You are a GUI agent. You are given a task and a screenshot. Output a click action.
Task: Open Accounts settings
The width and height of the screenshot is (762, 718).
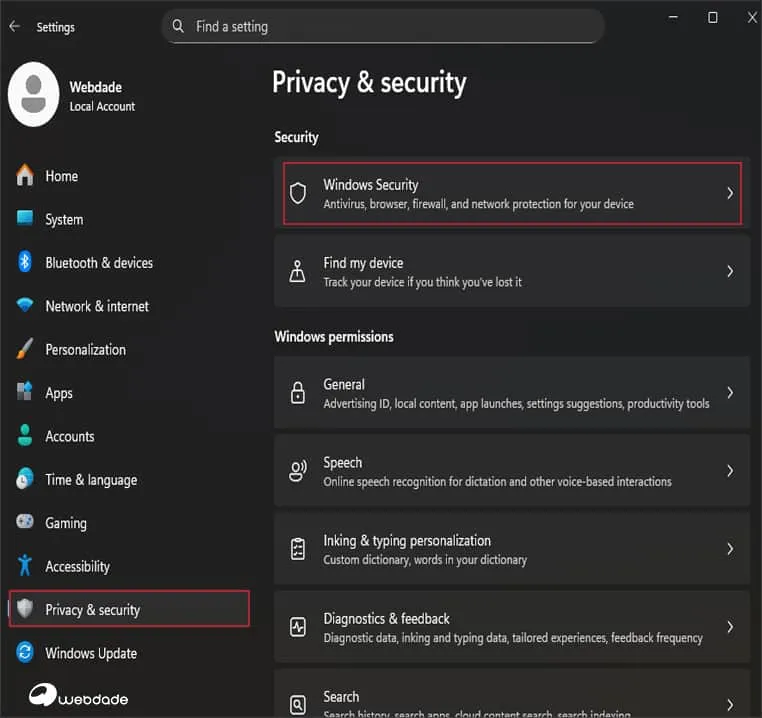click(x=129, y=436)
